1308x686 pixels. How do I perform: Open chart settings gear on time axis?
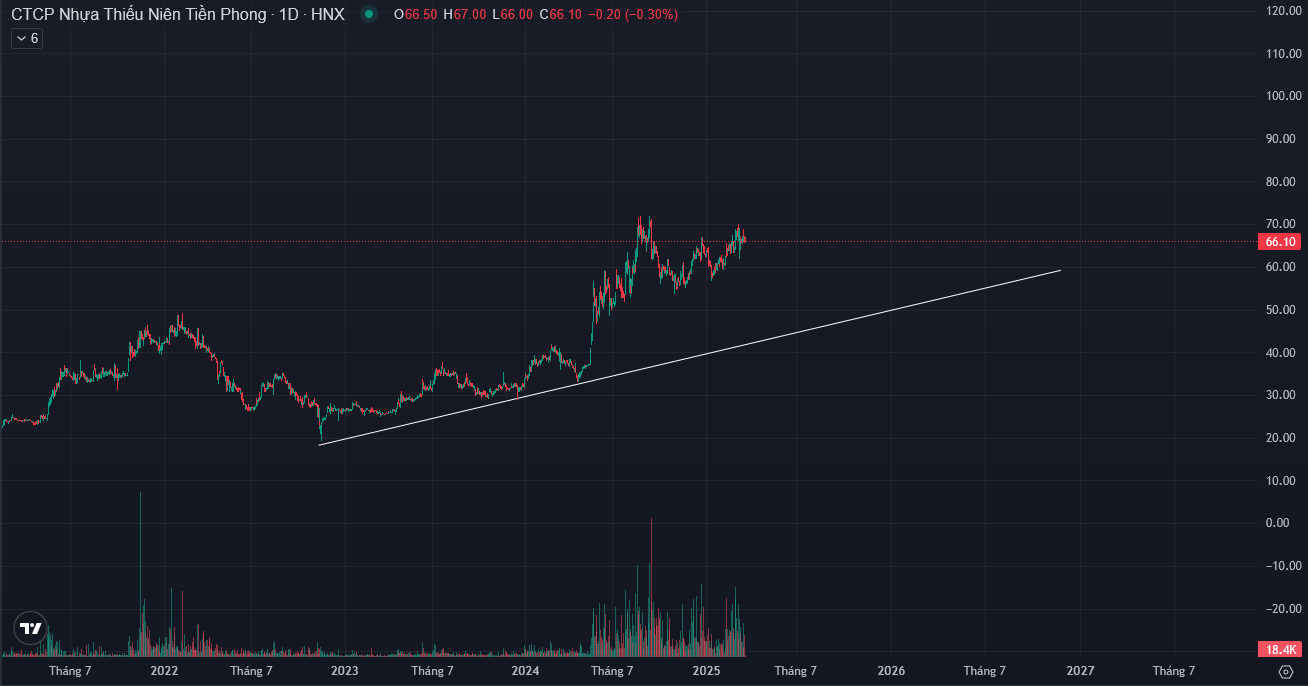[1286, 672]
